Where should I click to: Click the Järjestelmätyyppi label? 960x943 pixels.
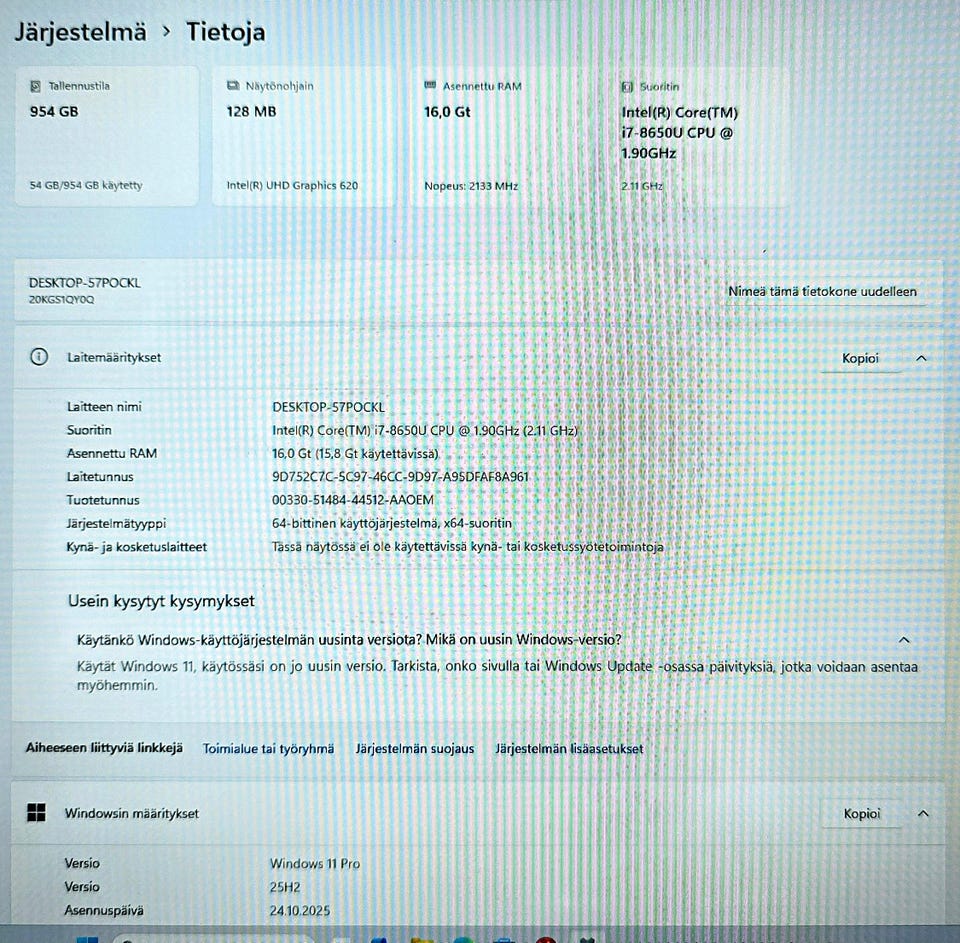pos(116,524)
